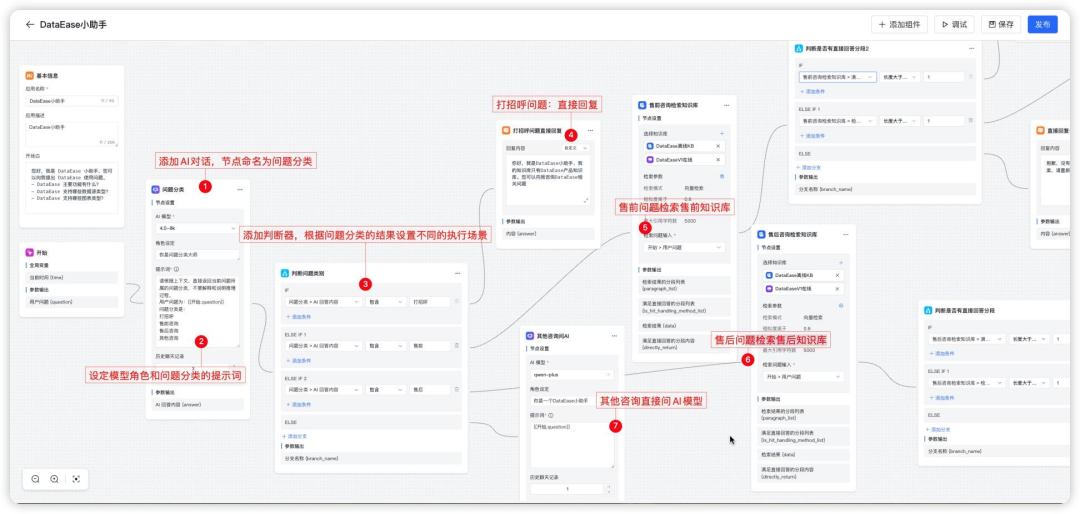Click the 判断是否有直接回答分段 node icon
Viewport: 1080px width, 514px height.
[x=930, y=311]
